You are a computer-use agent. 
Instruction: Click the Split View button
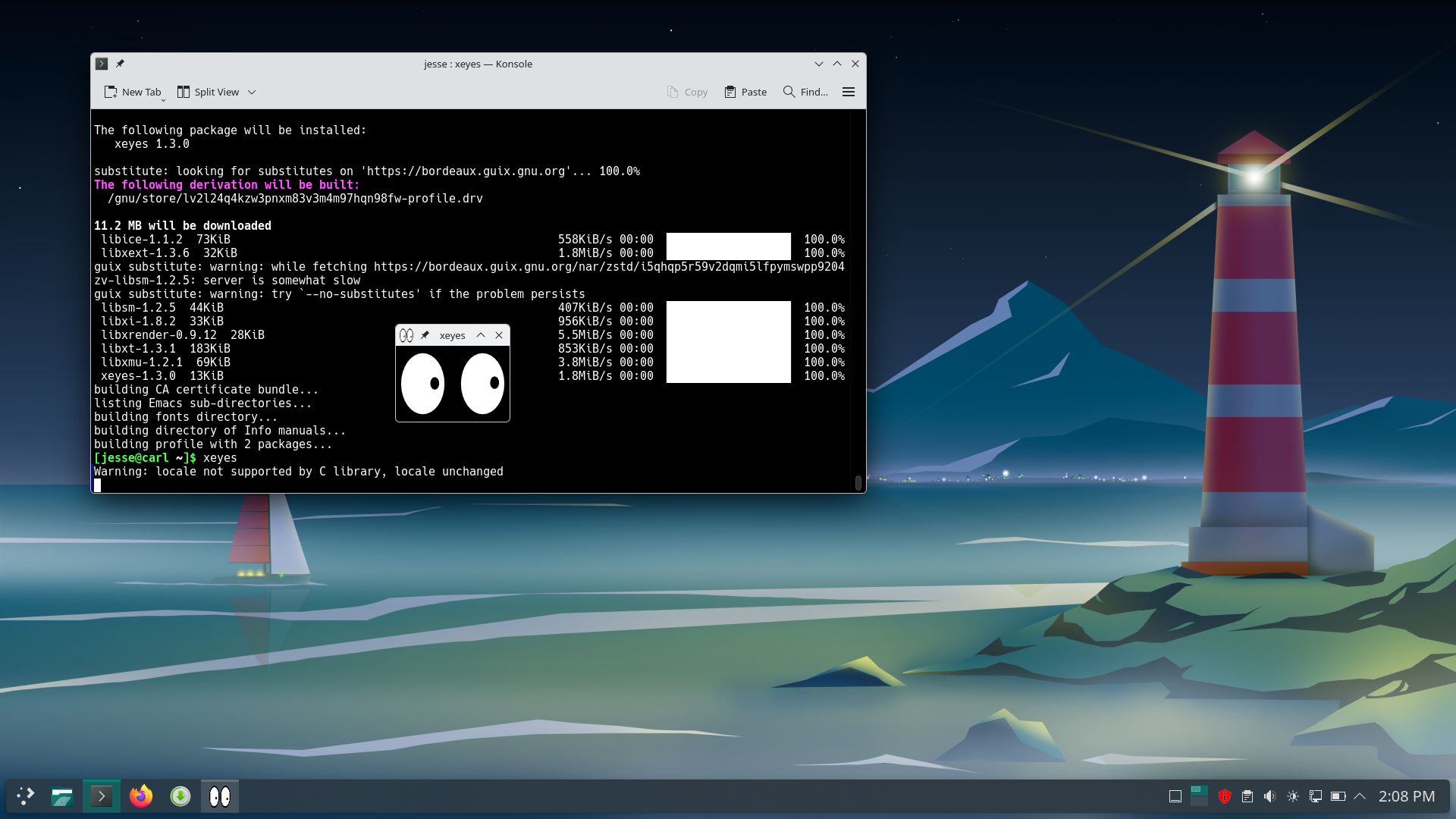coord(209,92)
